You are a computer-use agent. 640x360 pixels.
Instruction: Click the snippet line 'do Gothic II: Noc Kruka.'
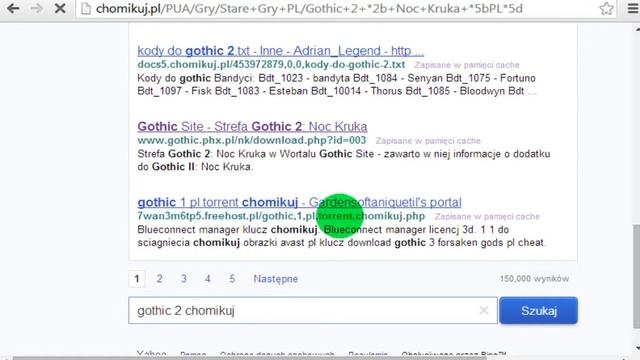(x=194, y=167)
